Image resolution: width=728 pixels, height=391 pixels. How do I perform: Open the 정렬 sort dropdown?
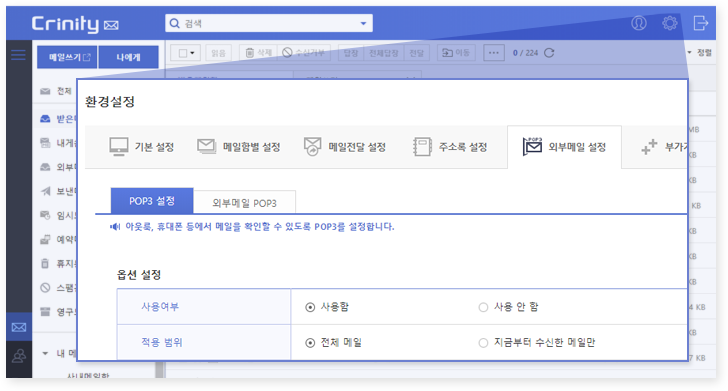click(700, 52)
